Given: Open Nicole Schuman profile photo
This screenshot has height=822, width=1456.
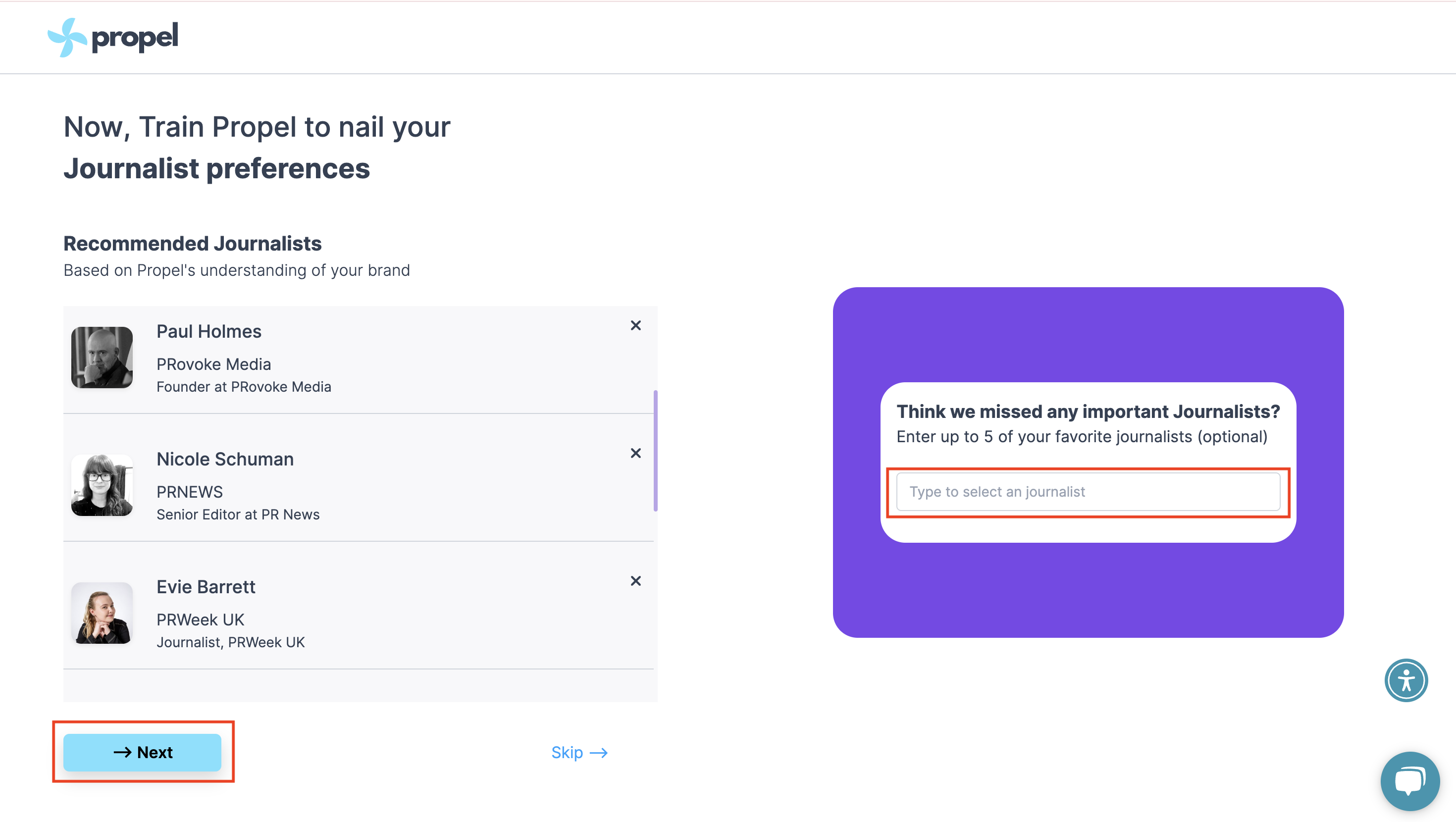Looking at the screenshot, I should pyautogui.click(x=102, y=485).
